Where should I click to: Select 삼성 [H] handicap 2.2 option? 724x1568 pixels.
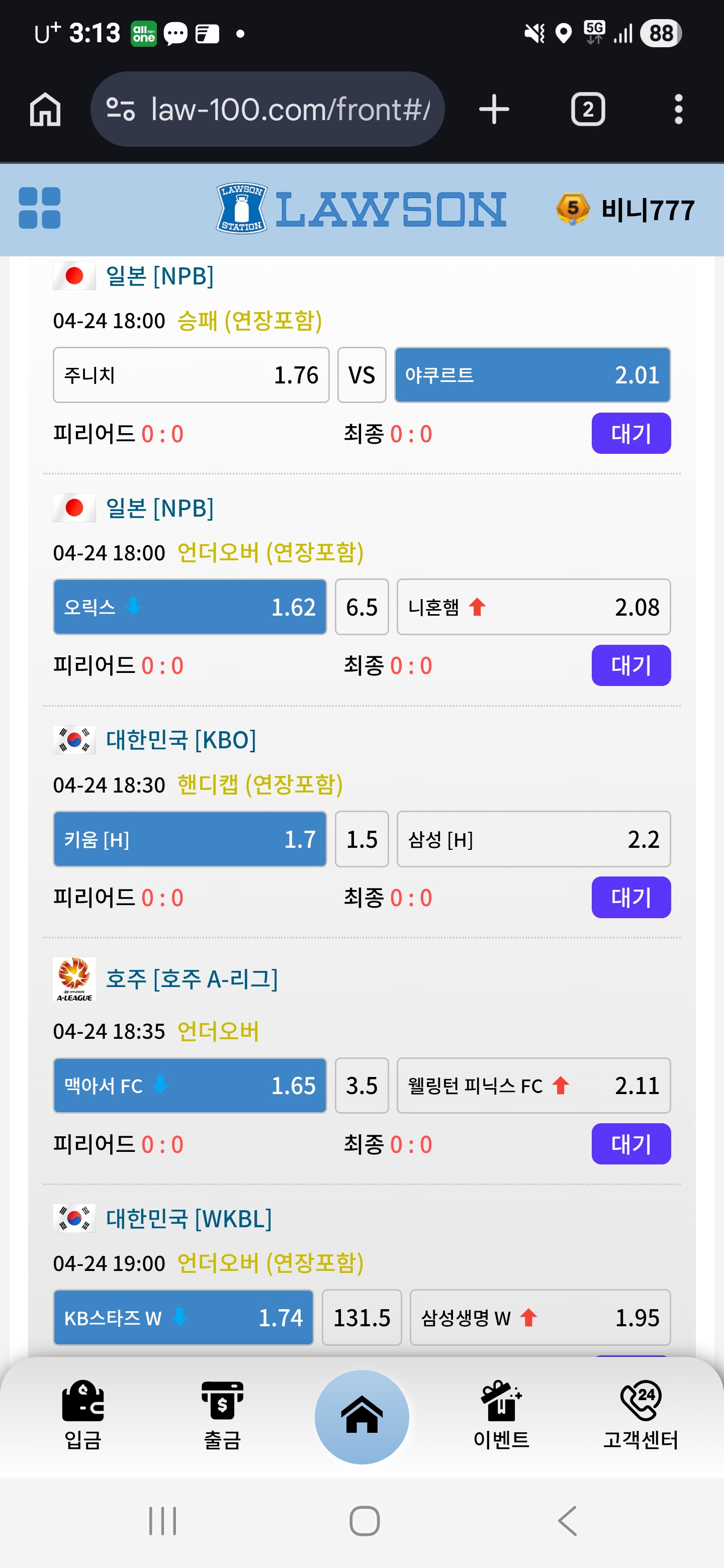[x=533, y=839]
